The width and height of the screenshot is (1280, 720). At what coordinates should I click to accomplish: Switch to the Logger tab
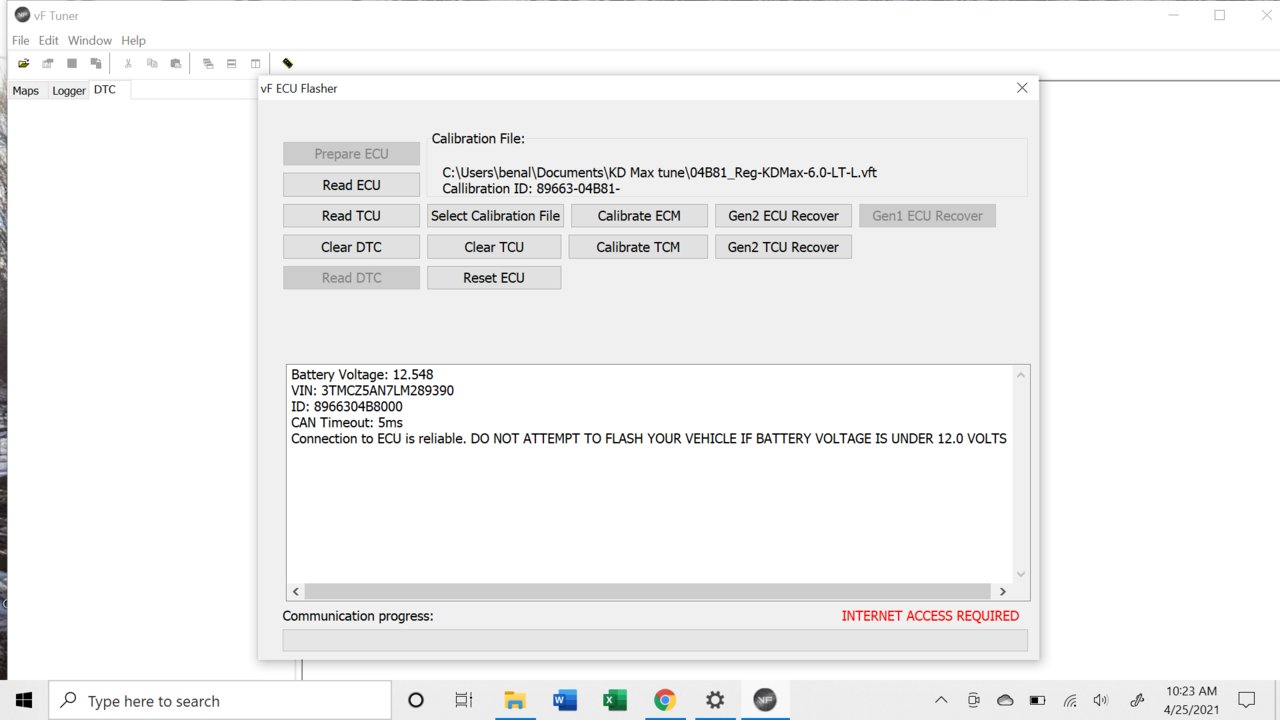69,90
